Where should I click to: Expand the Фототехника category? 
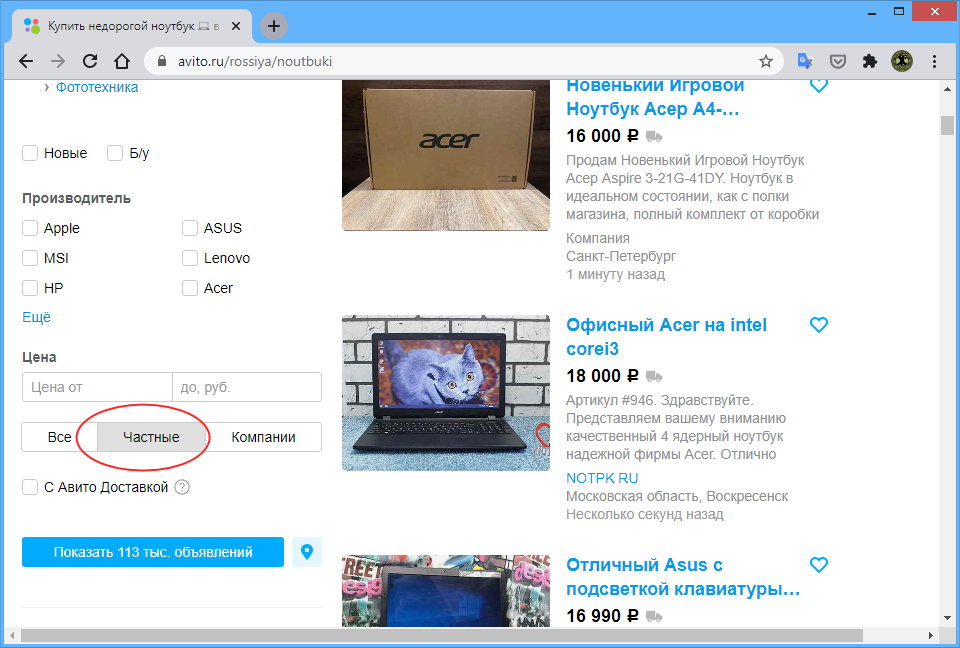coord(97,87)
